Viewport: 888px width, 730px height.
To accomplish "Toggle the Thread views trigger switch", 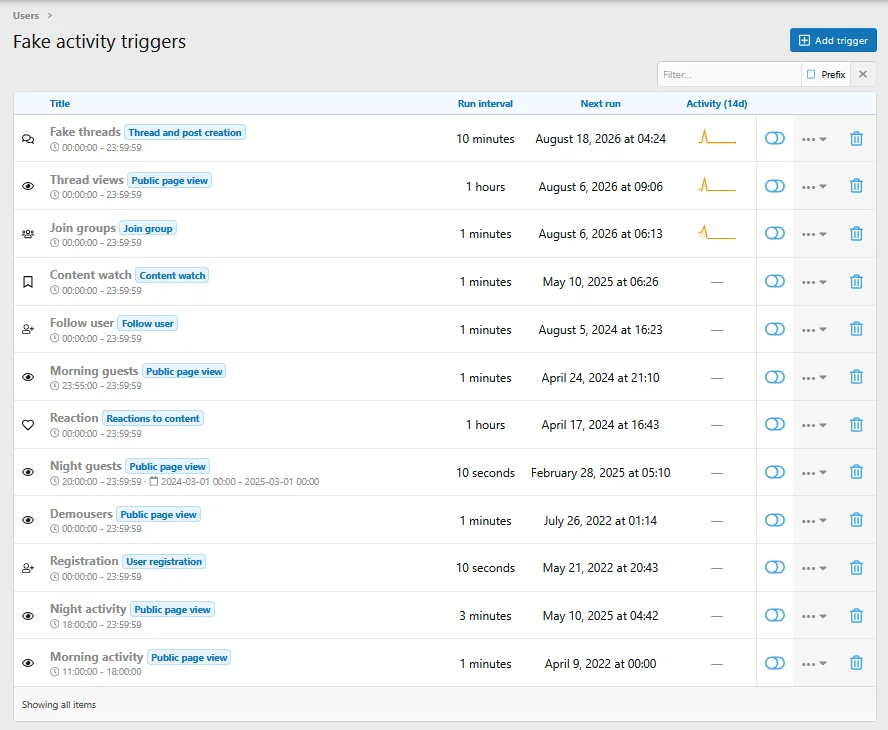I will coord(775,186).
